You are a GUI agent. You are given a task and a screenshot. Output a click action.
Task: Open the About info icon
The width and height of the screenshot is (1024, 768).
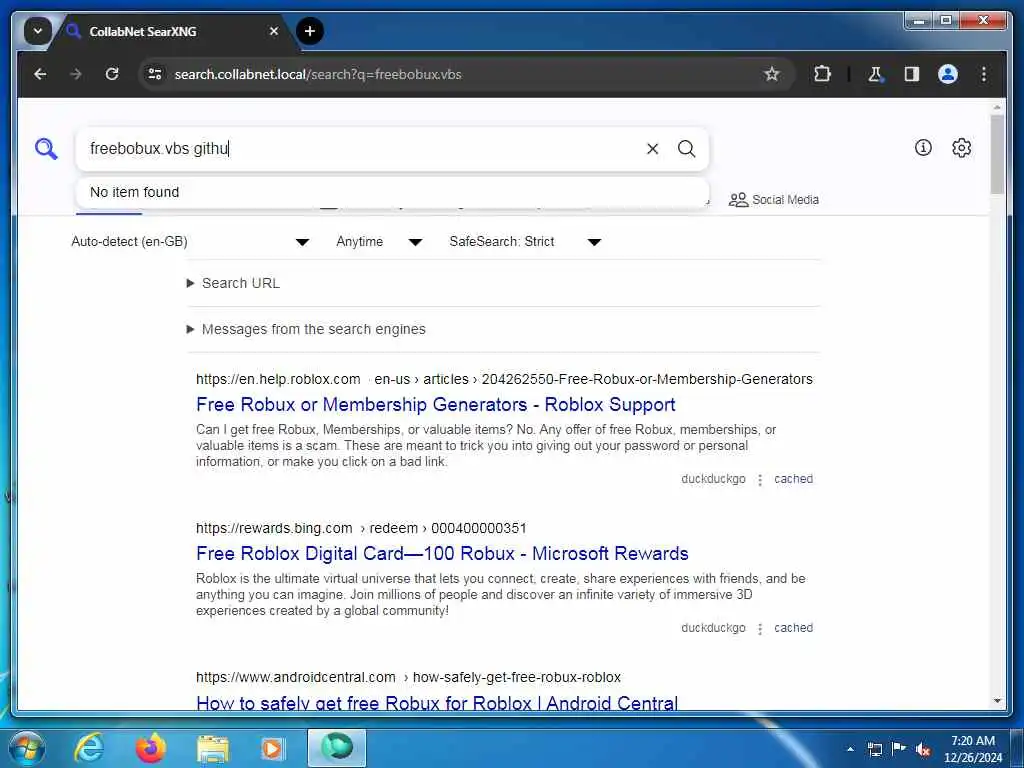pos(923,148)
